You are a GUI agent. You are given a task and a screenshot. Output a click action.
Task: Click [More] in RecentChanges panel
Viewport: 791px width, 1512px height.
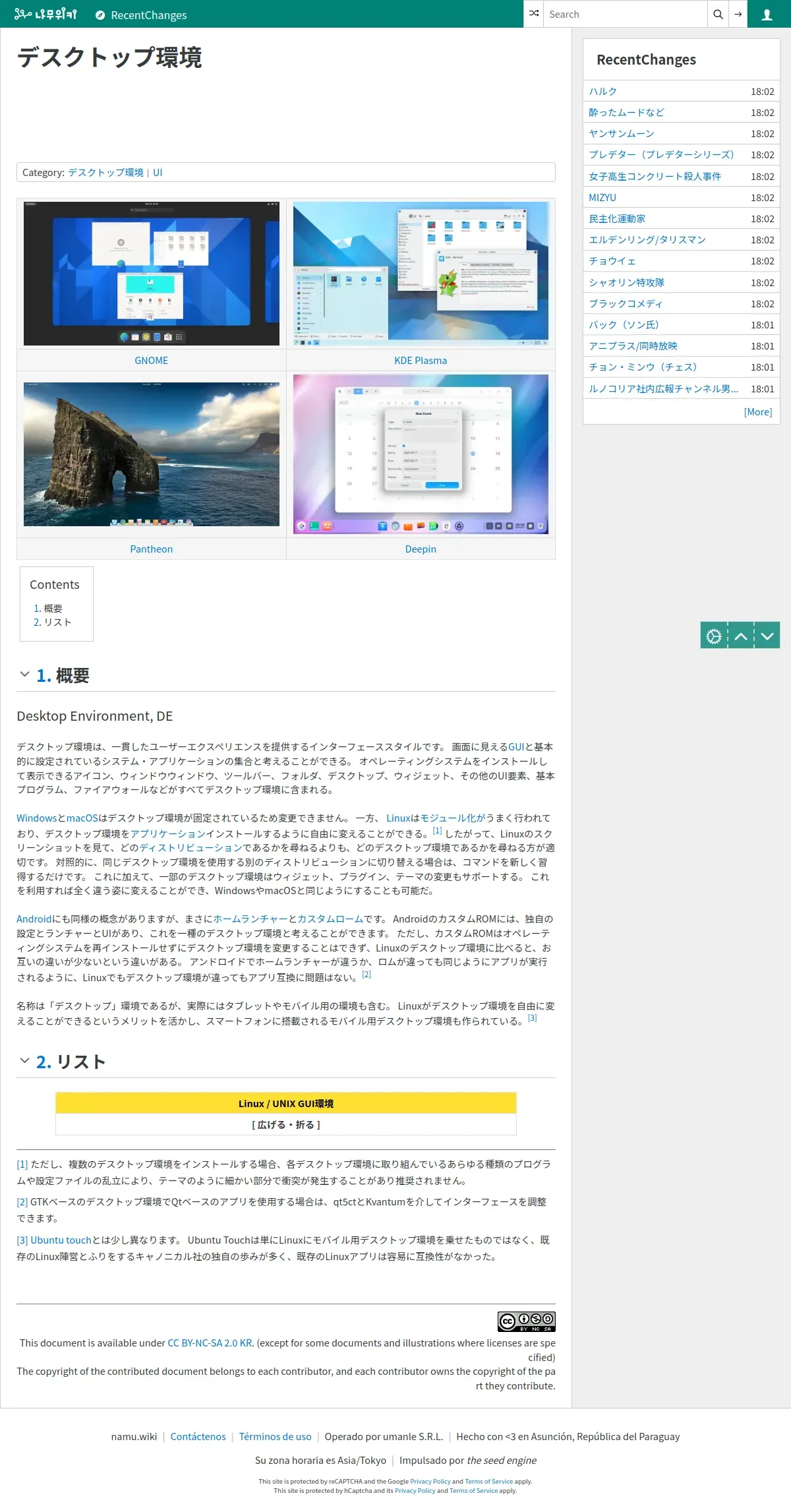(758, 412)
